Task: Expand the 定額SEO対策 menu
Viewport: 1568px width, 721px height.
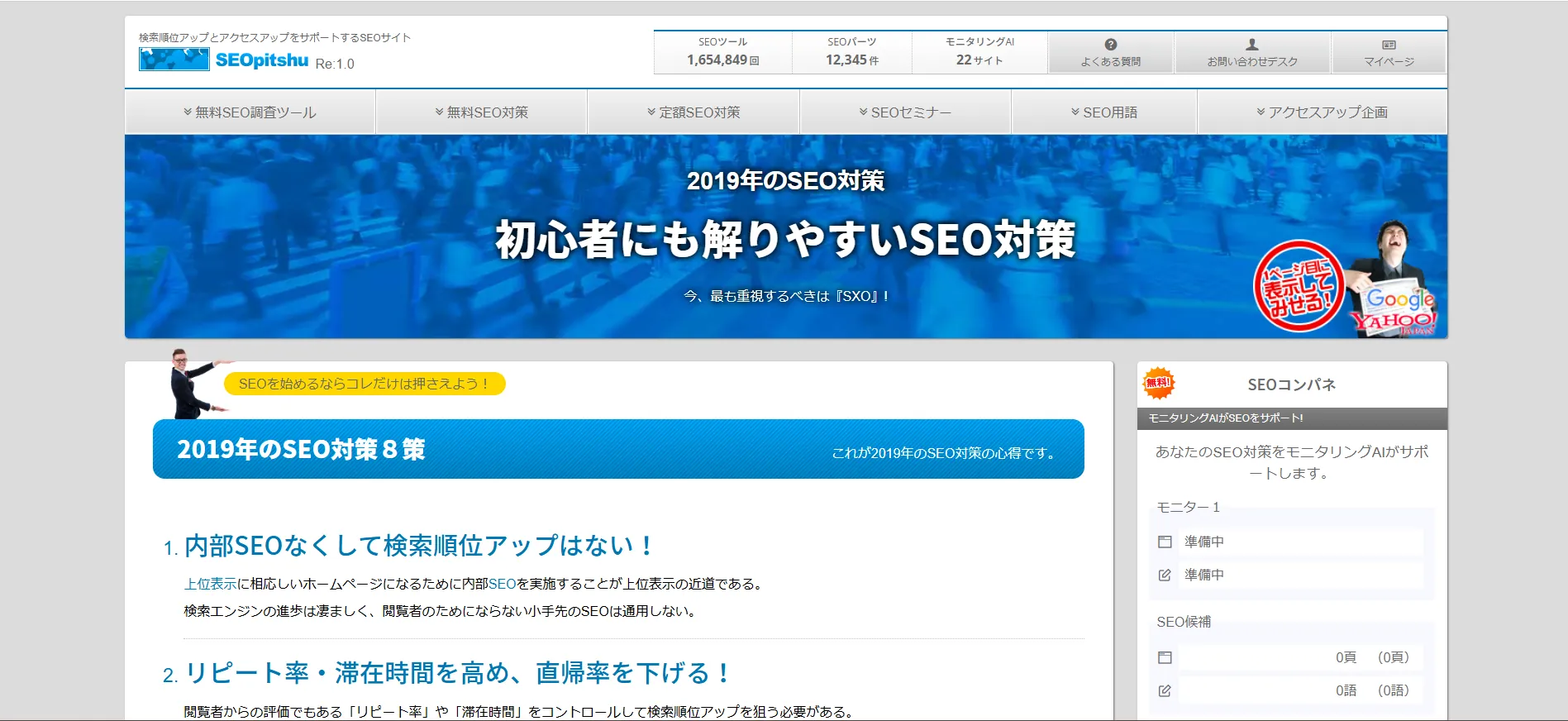Action: 693,112
